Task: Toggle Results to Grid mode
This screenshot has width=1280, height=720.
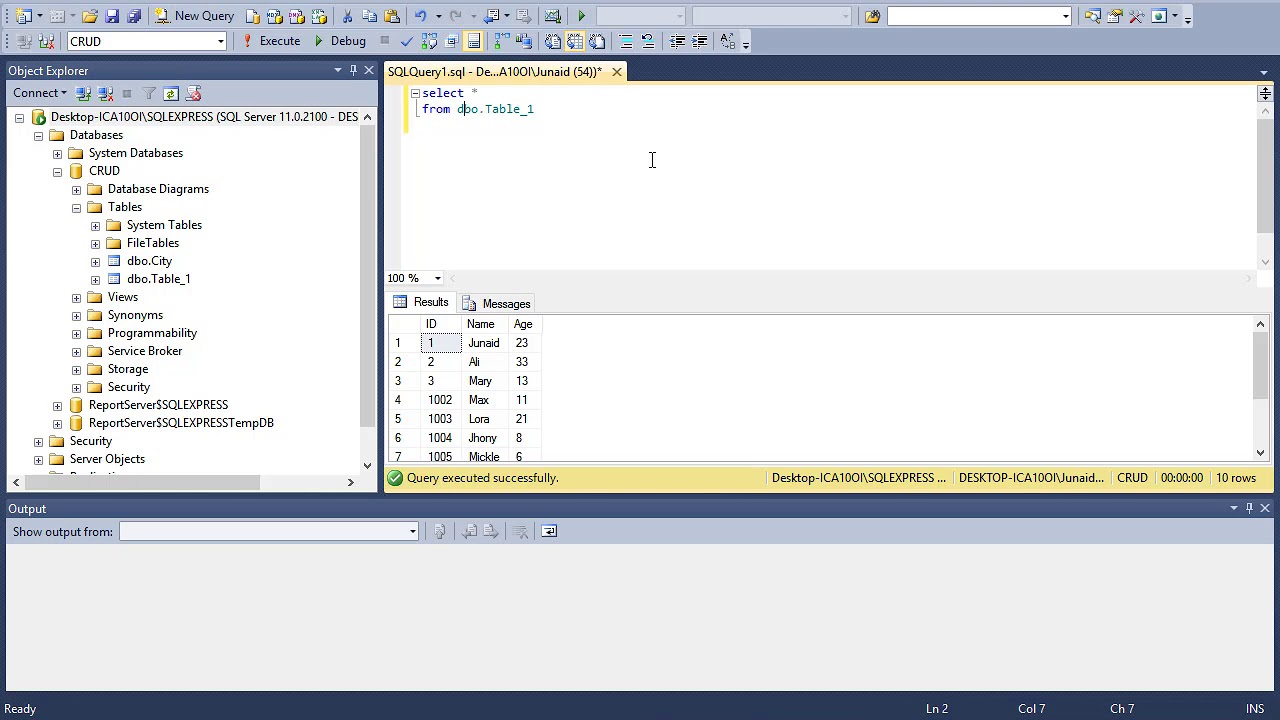Action: pos(575,41)
